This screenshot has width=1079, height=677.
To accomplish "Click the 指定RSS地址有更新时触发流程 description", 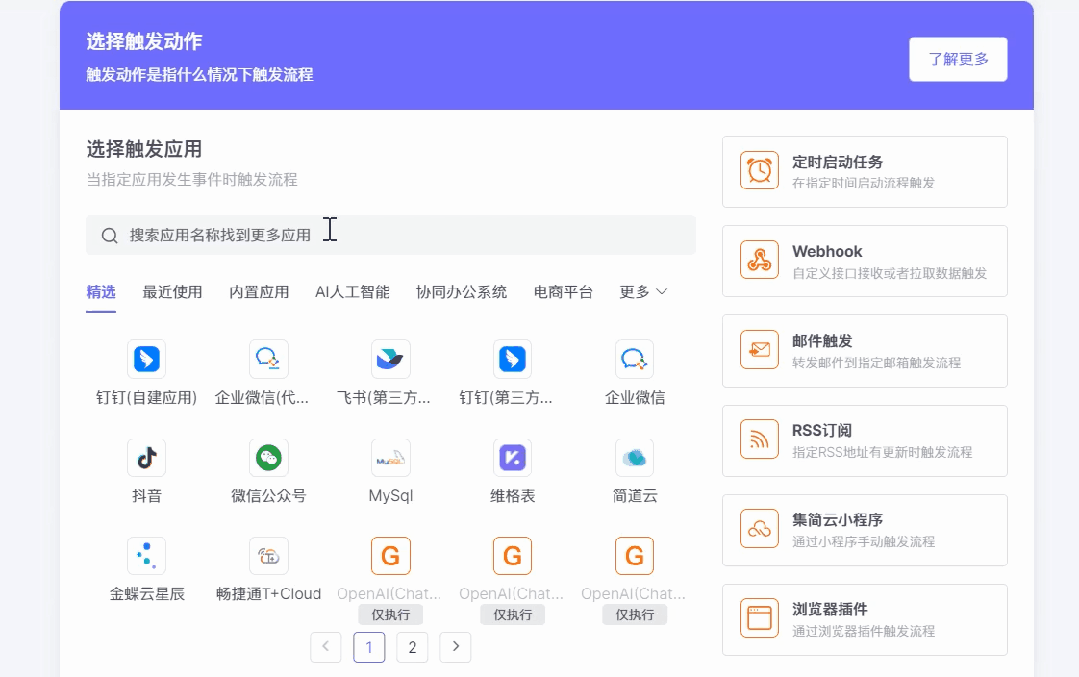I will tap(882, 452).
